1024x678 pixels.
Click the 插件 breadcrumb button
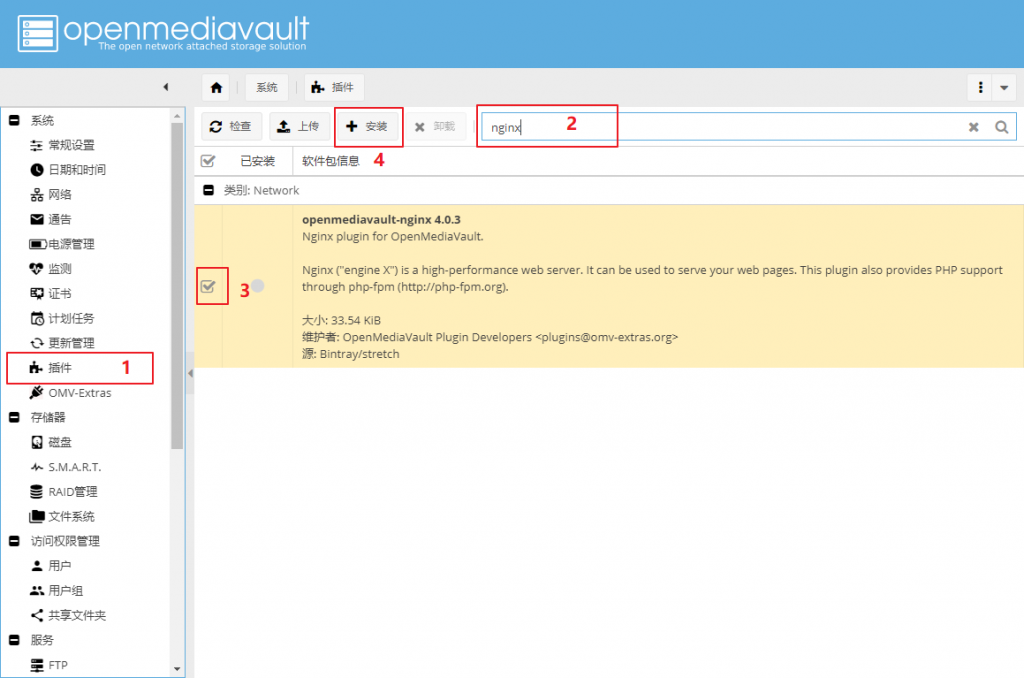[334, 88]
